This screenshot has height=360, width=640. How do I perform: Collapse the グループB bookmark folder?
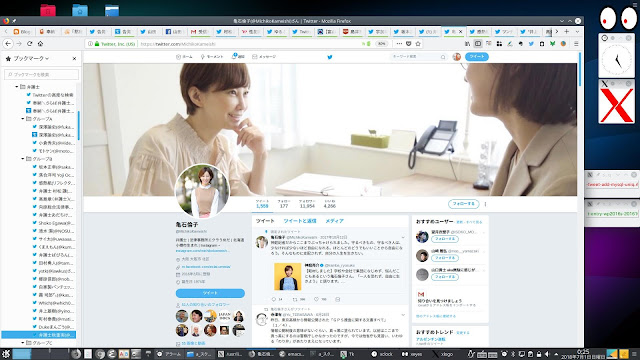[x=22, y=158]
